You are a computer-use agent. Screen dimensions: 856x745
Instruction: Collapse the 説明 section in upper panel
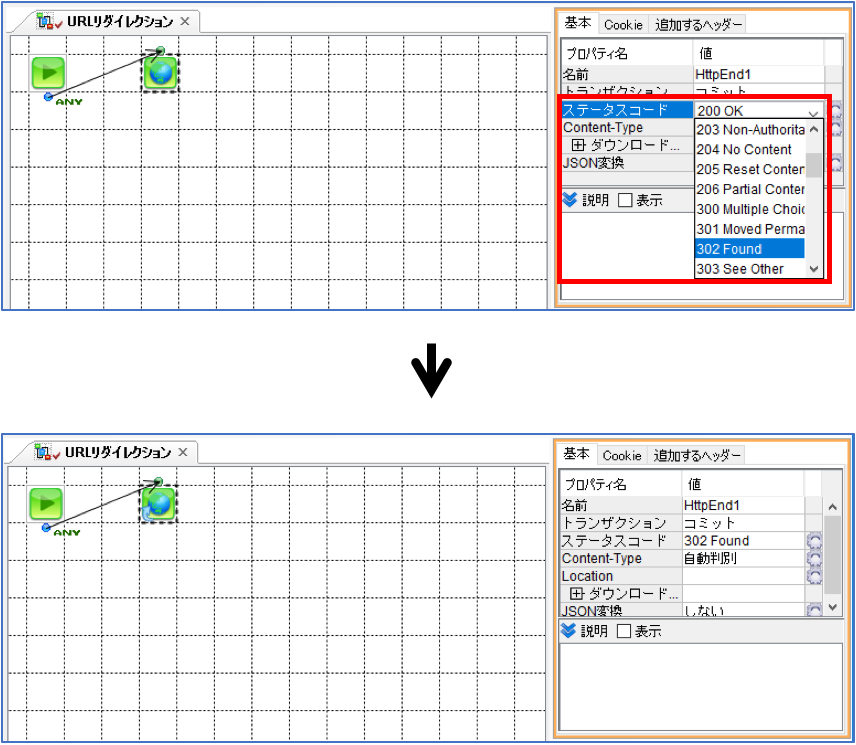(x=570, y=200)
